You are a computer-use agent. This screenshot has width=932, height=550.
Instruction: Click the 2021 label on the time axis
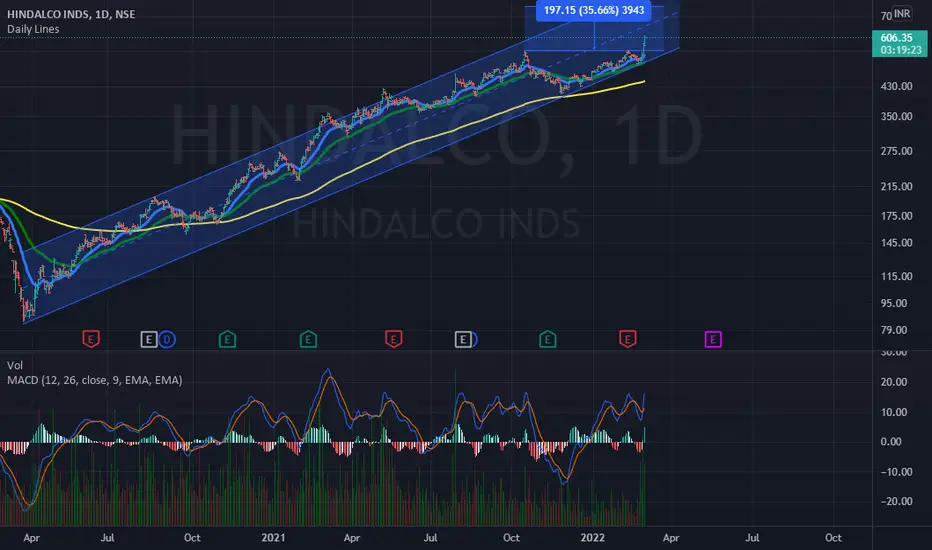[273, 538]
